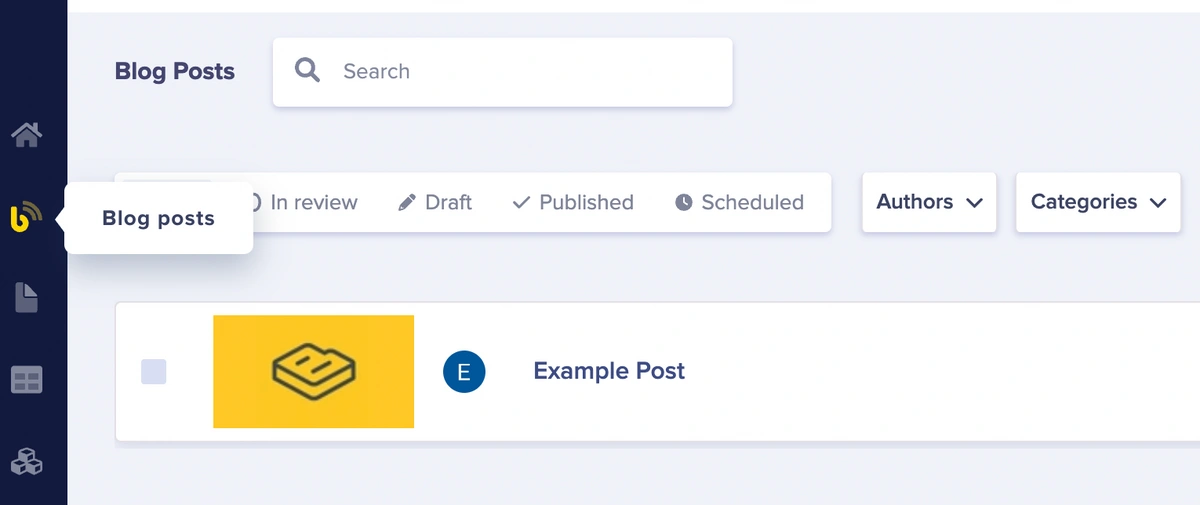Show only Published posts
The image size is (1200, 505).
point(573,203)
